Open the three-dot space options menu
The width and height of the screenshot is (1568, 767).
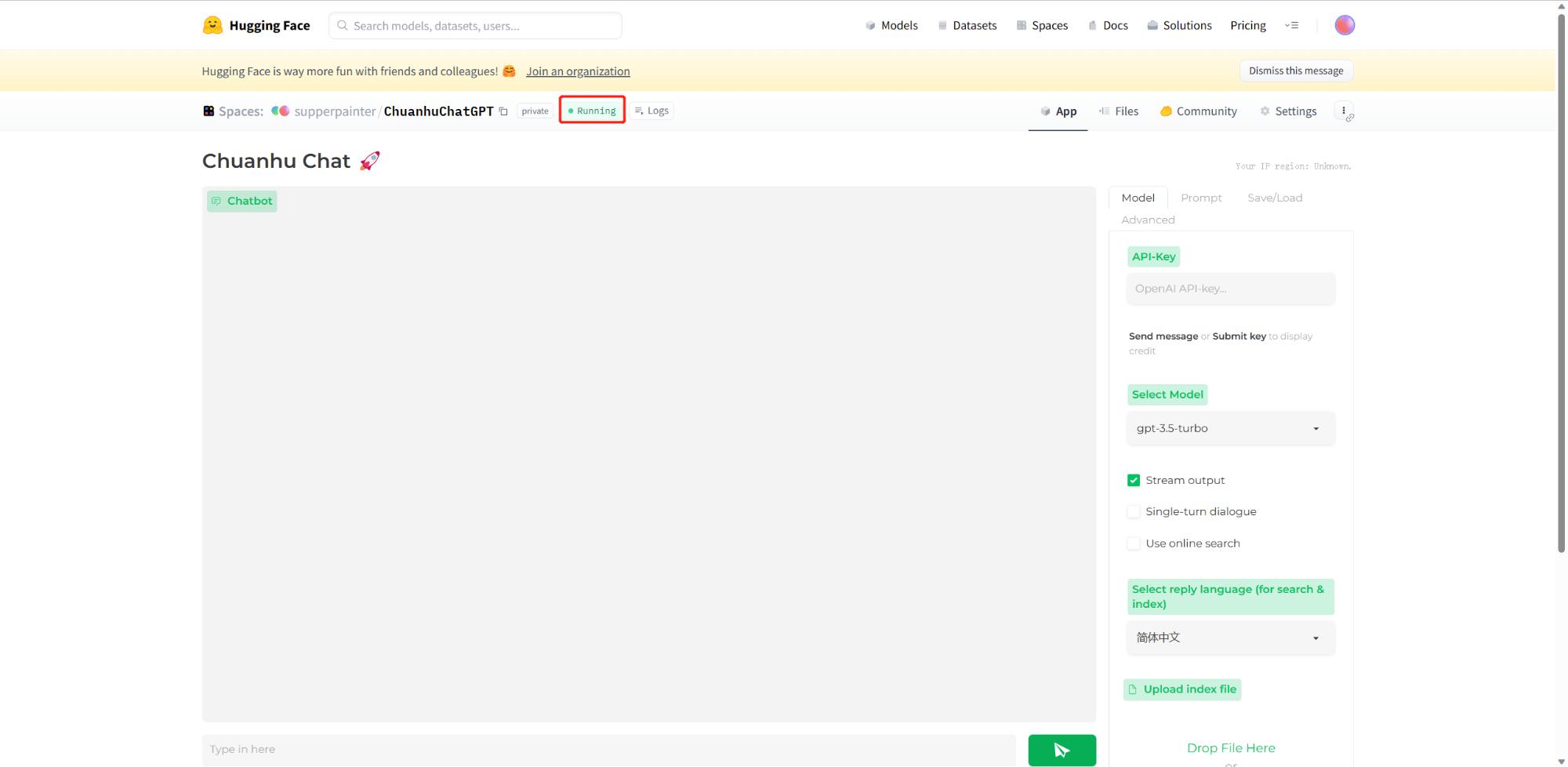1343,111
